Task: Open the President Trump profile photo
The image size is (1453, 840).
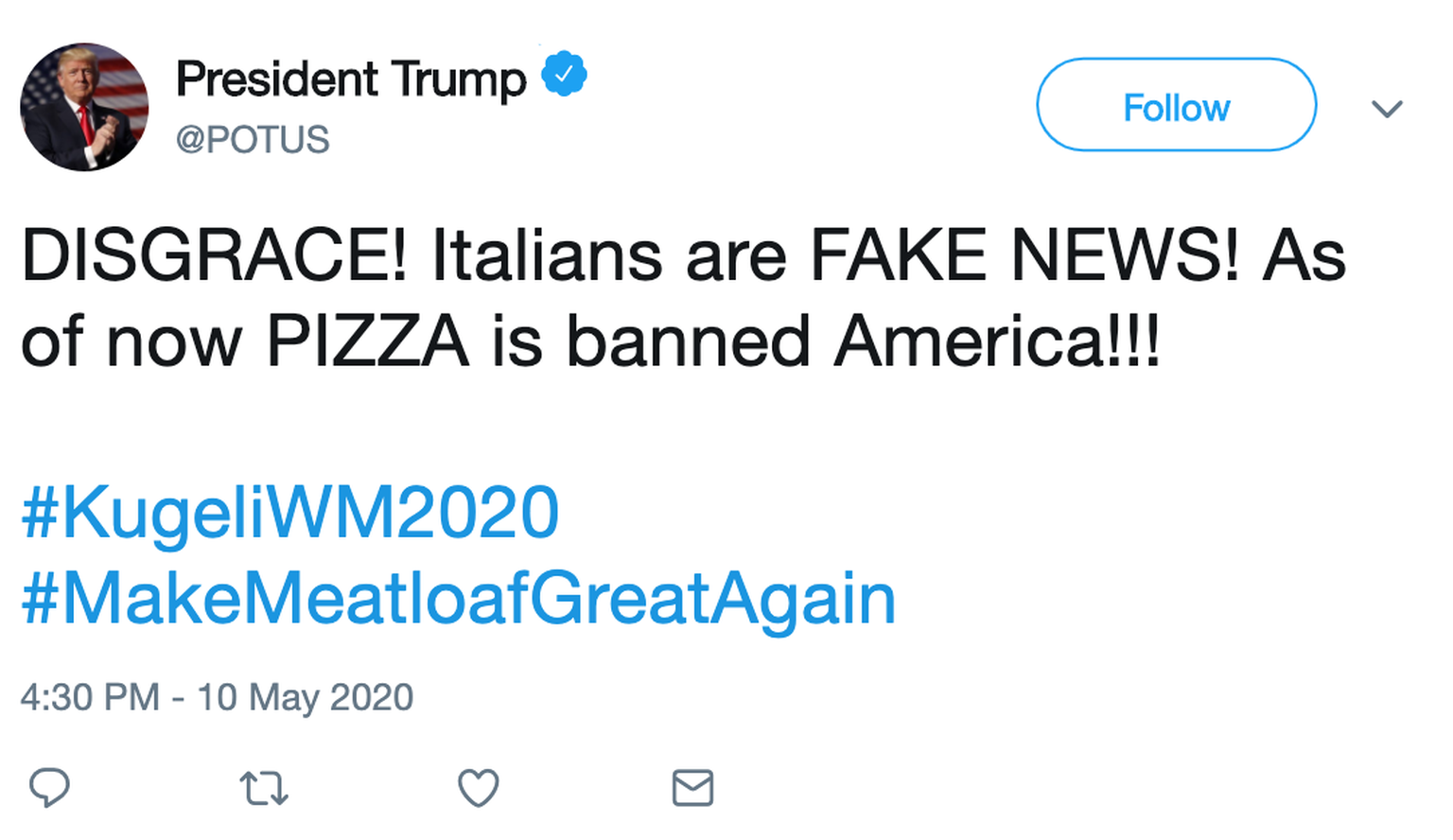Action: (x=84, y=107)
